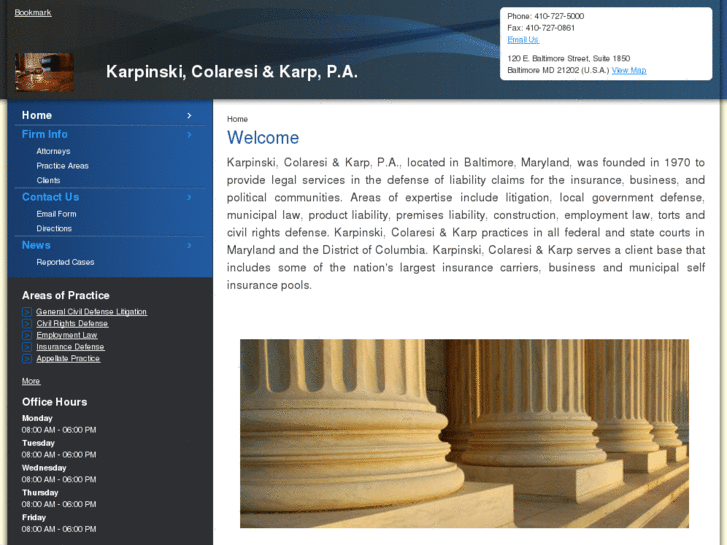Click the Areas of Practice heading

65,295
